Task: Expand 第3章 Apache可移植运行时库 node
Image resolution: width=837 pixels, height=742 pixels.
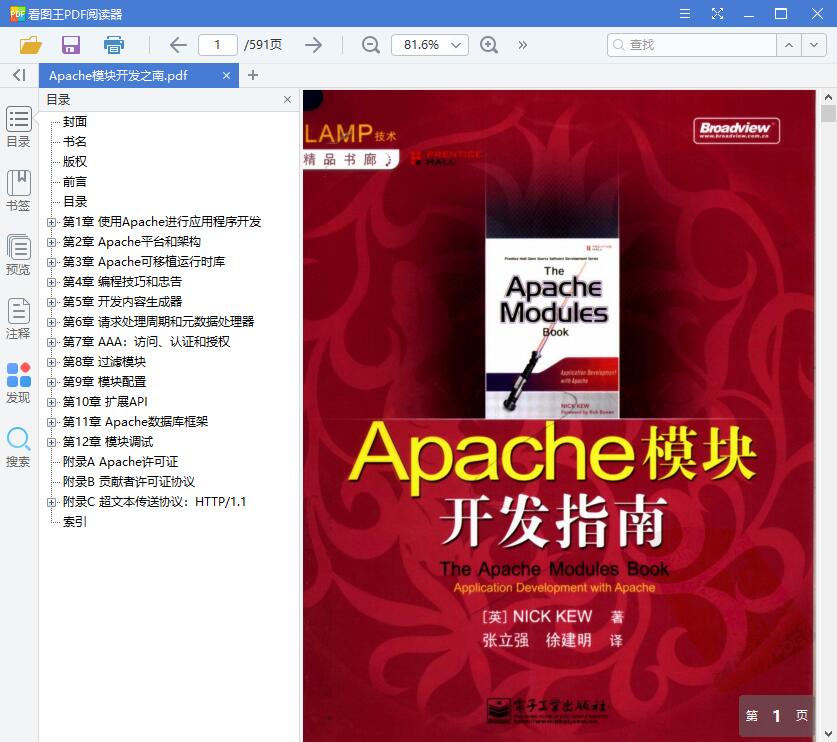Action: pyautogui.click(x=51, y=262)
